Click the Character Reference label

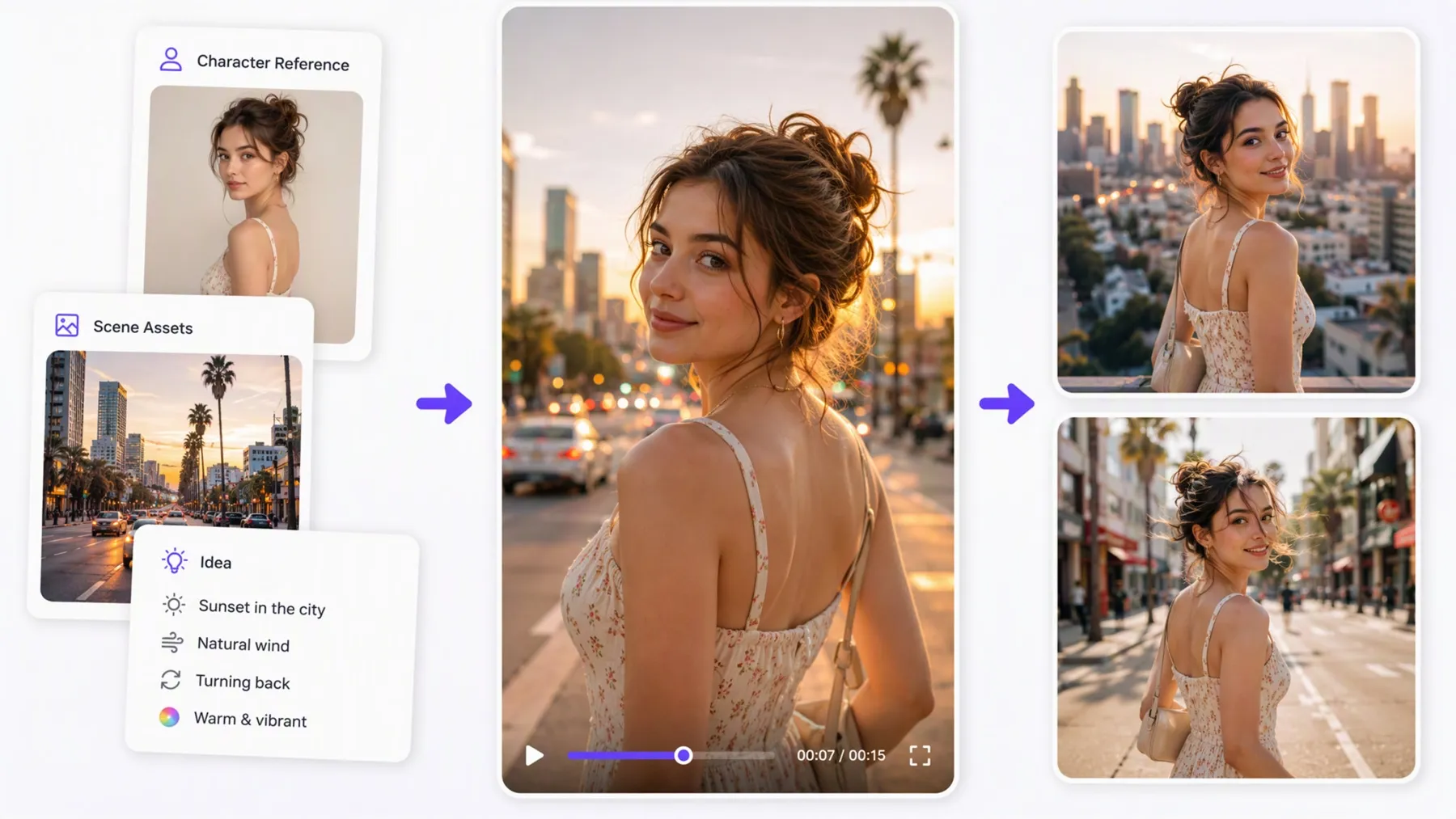(273, 63)
